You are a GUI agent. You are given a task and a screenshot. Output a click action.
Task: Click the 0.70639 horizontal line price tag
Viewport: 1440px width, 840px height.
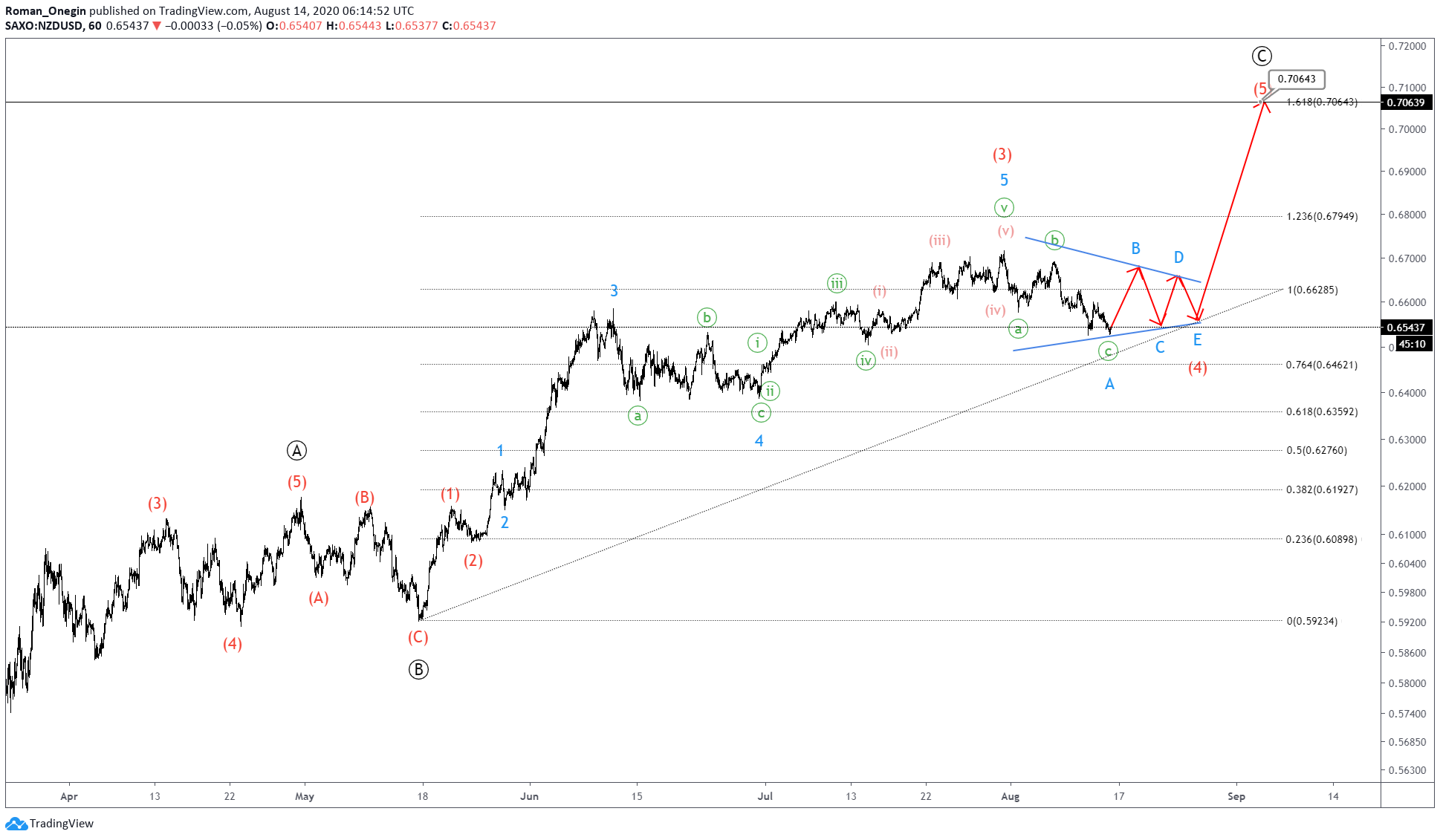pyautogui.click(x=1406, y=102)
